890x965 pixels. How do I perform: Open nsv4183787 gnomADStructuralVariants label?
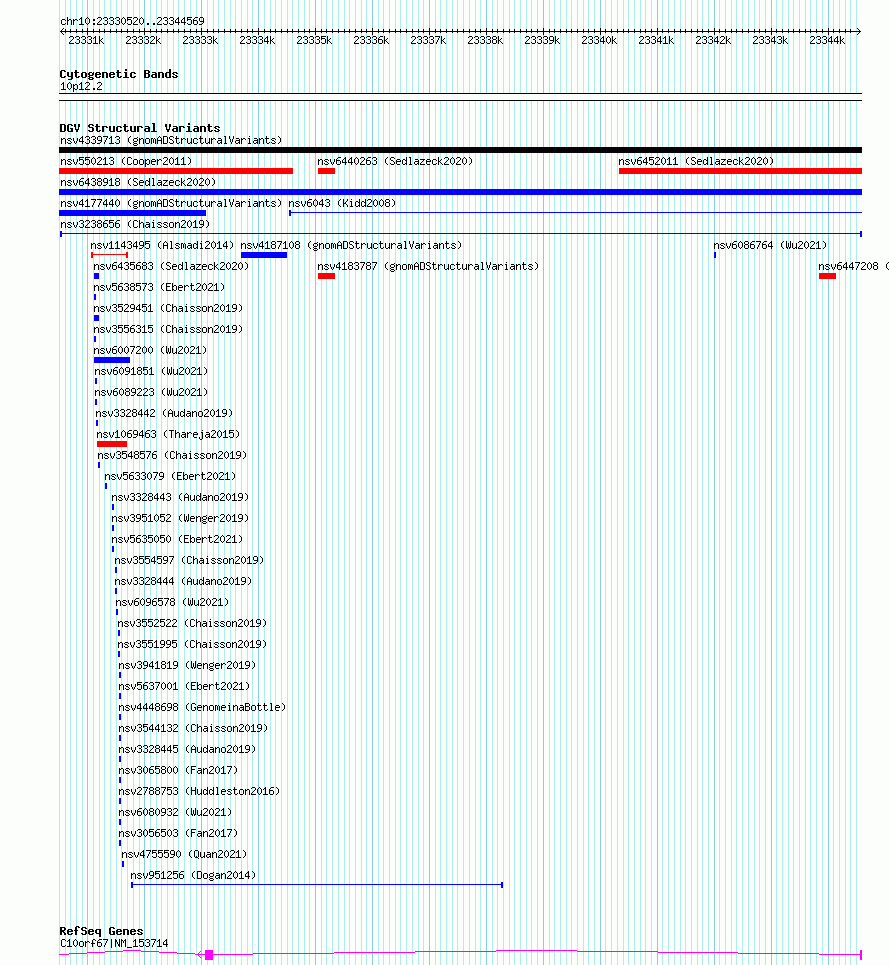point(428,266)
